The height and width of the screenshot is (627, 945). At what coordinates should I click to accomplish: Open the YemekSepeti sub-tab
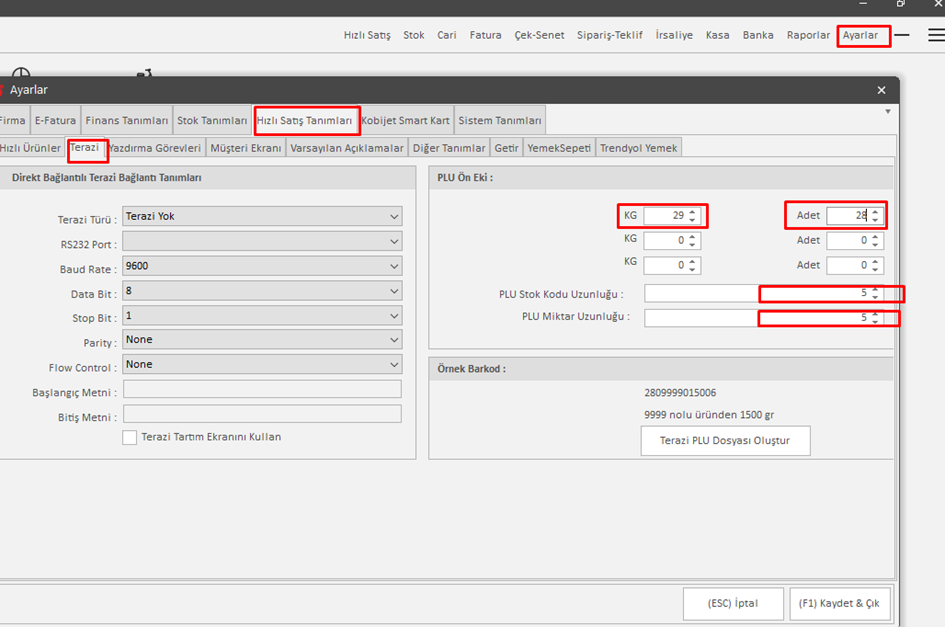[559, 148]
